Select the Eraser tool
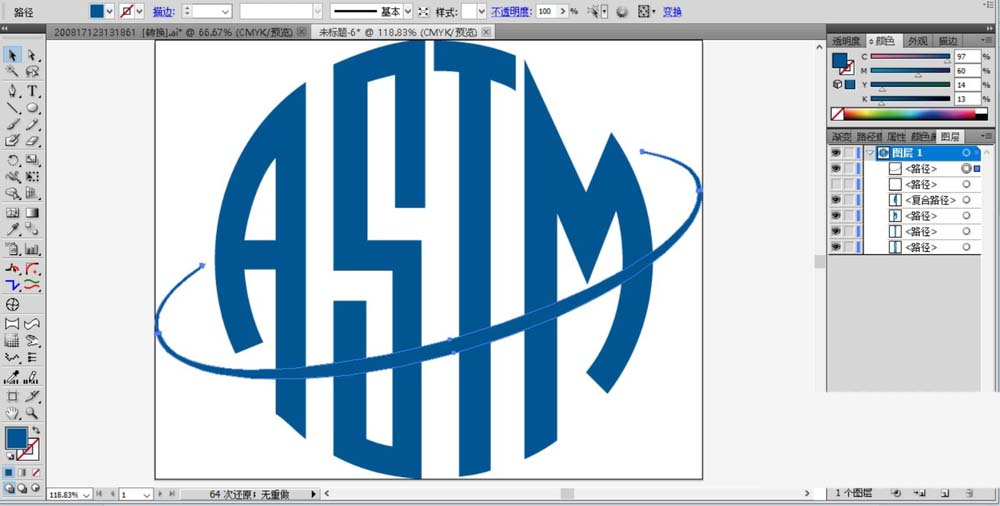The height and width of the screenshot is (506, 1000). click(33, 141)
